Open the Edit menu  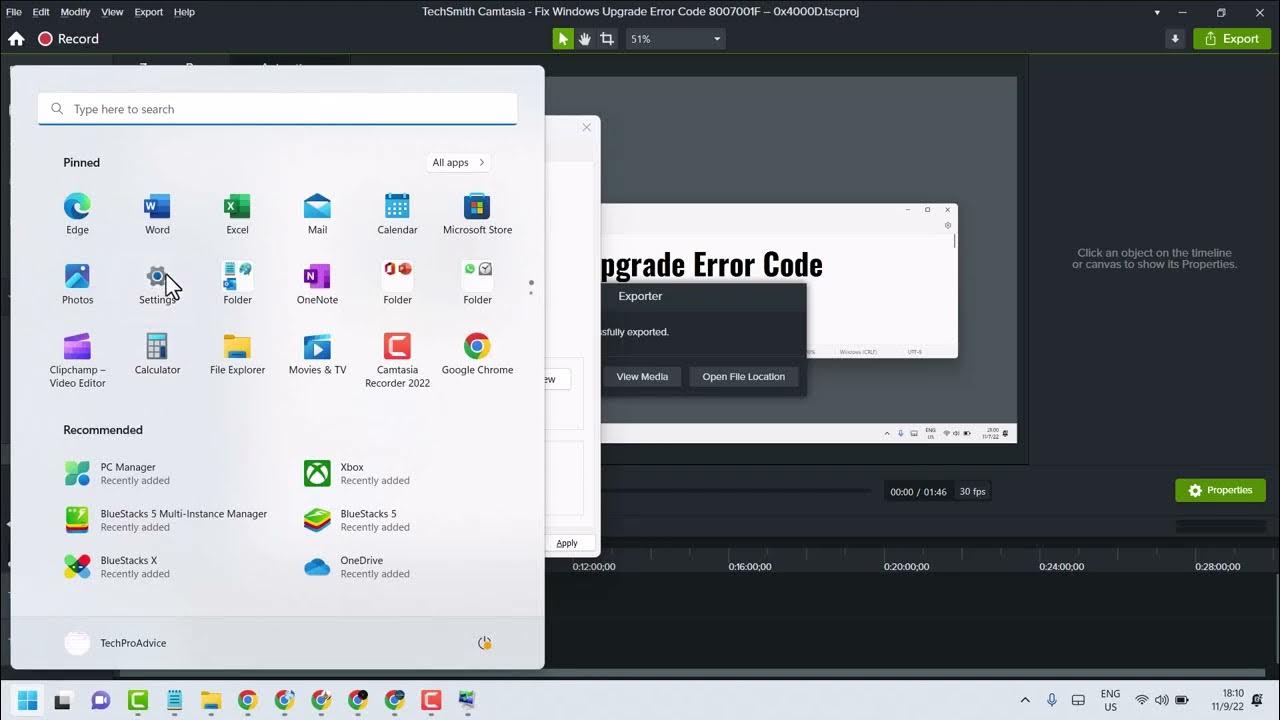tap(41, 12)
